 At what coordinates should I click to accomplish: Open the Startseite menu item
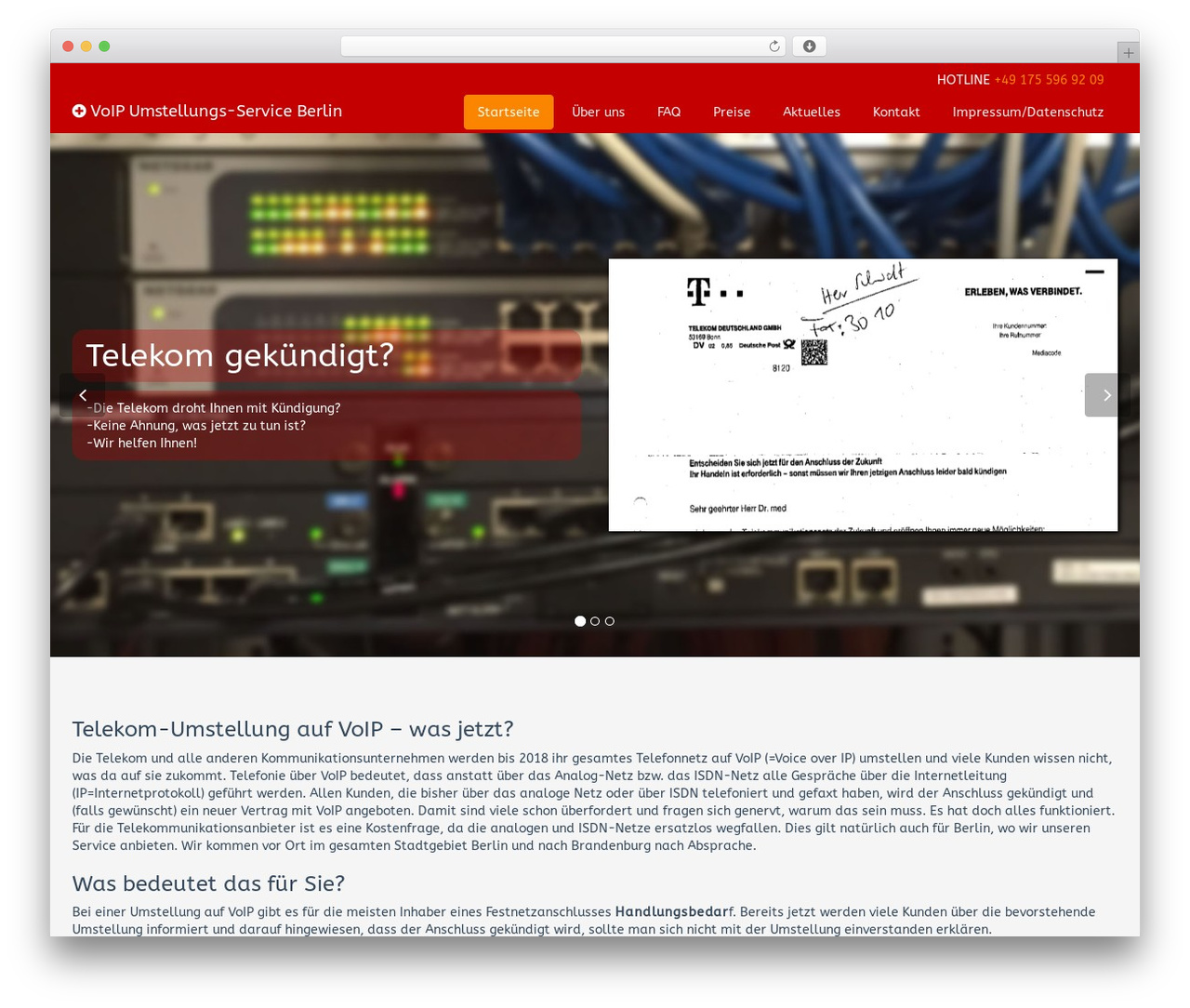point(509,112)
